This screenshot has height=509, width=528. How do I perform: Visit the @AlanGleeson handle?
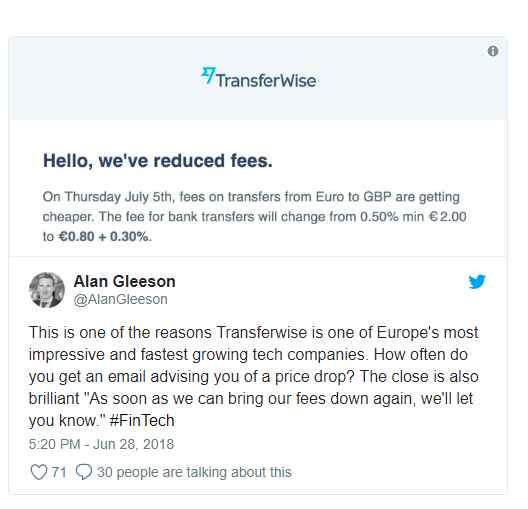121,299
